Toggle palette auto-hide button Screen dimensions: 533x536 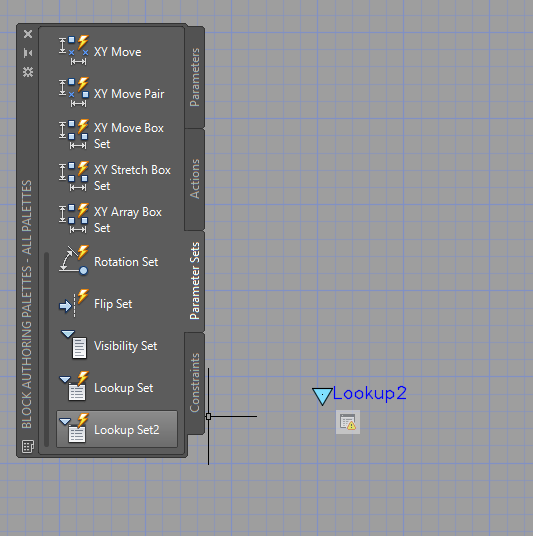click(28, 53)
